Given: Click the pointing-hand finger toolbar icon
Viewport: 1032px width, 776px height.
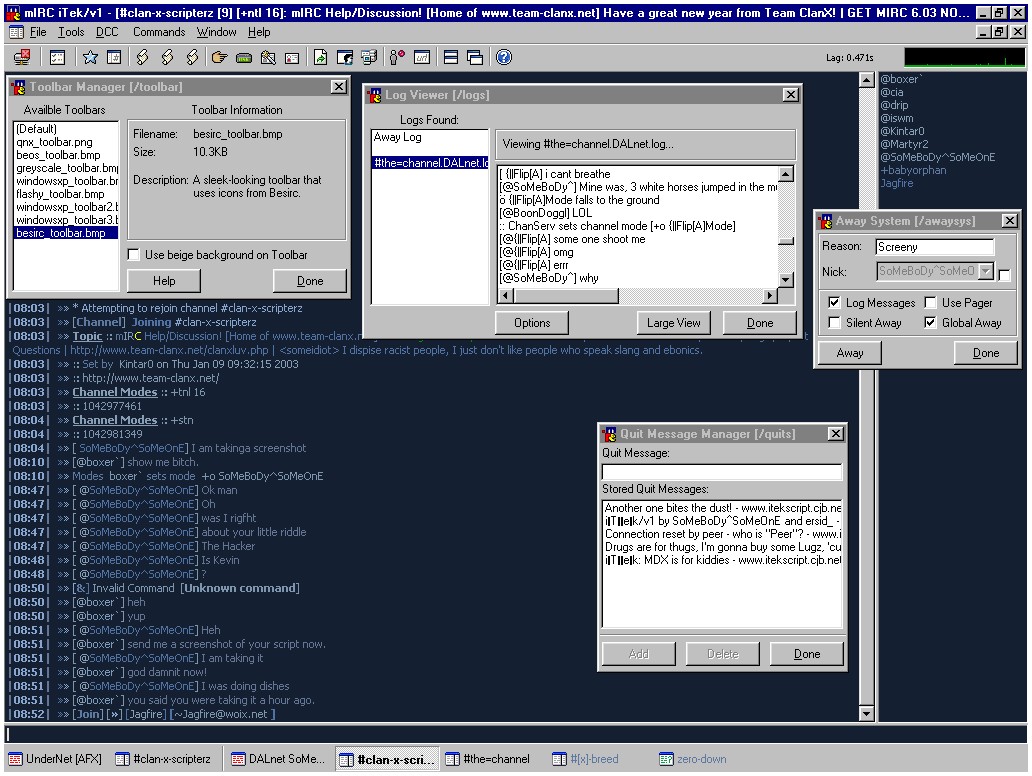Looking at the screenshot, I should pos(219,58).
